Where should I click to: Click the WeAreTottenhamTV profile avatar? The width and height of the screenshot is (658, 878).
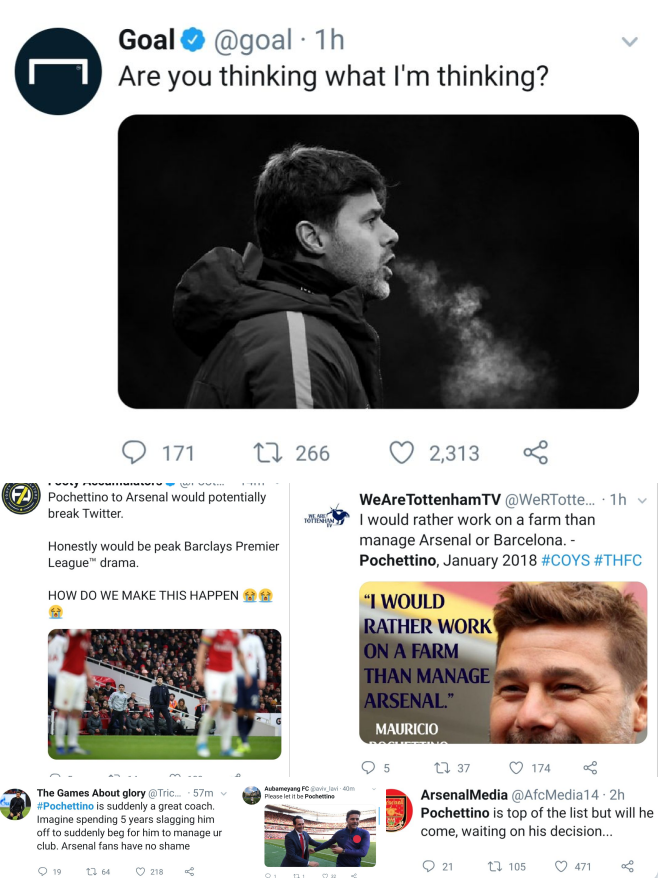pos(327,517)
